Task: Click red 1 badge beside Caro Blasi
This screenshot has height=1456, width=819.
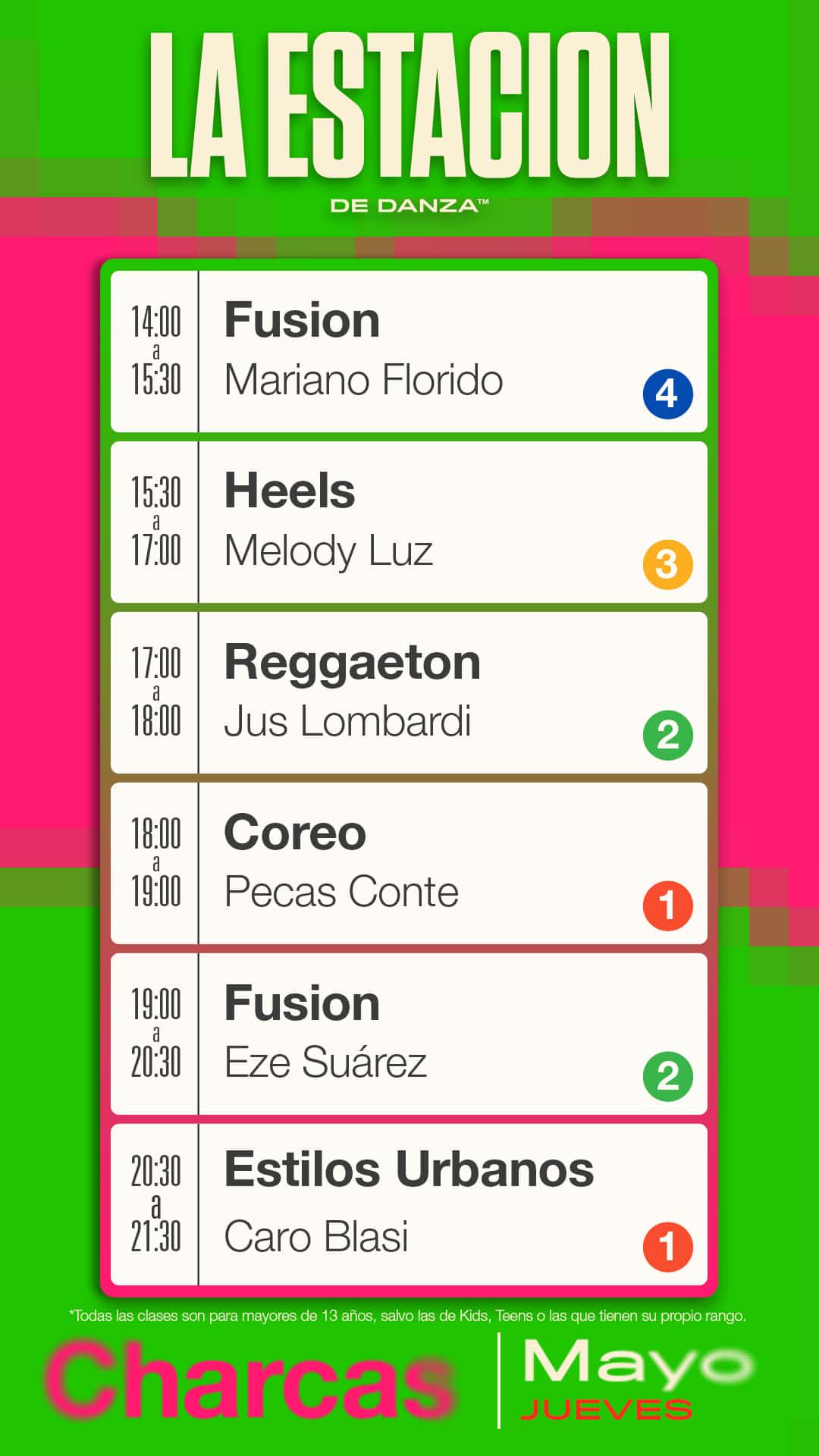Action: coord(667,1247)
